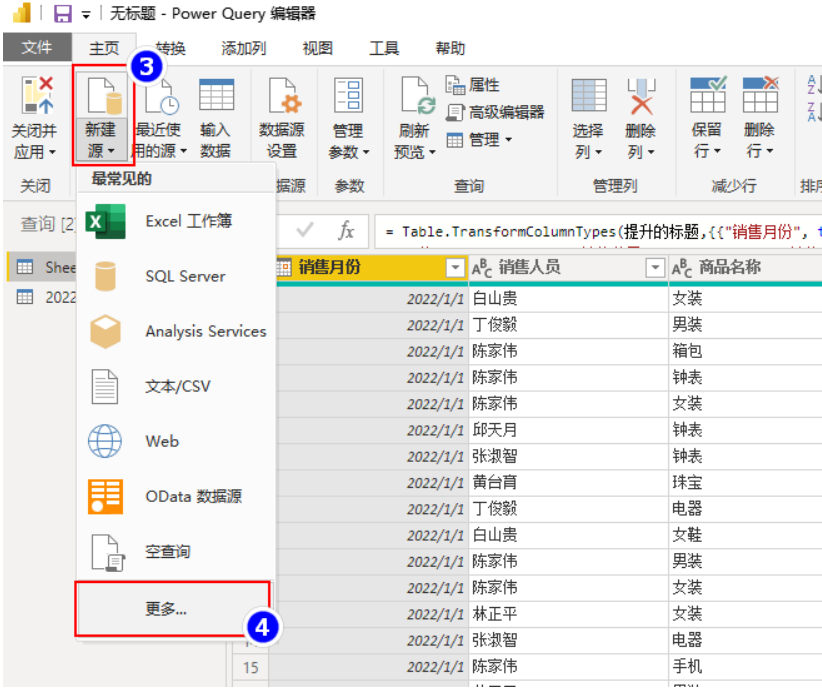Viewport: 822px width, 691px height.
Task: Select the OData 数据源 source
Action: pos(176,496)
